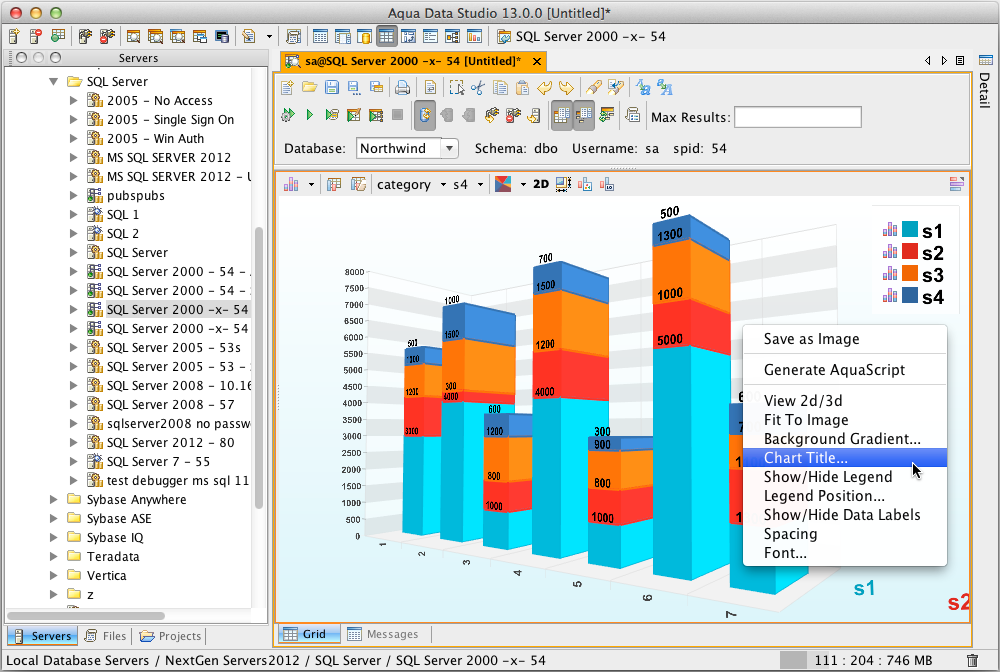
Task: Toggle the chart legend show/hide icon
Action: click(x=585, y=184)
